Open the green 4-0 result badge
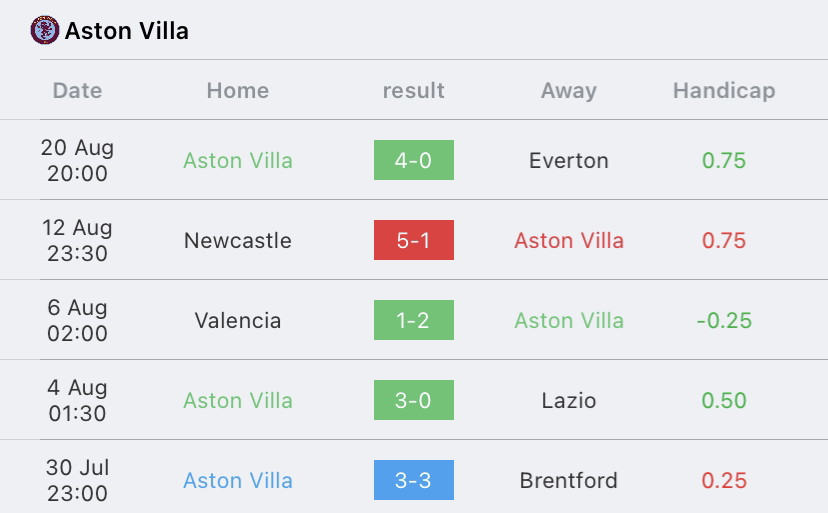828x513 pixels. (x=413, y=160)
